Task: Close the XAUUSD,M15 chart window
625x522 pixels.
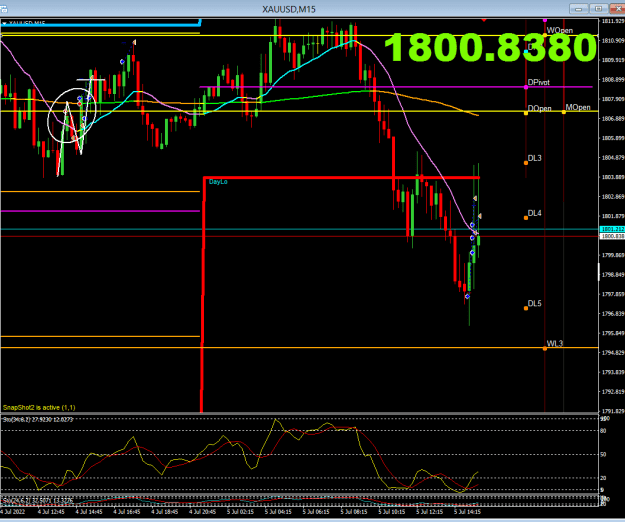Action: tap(617, 9)
